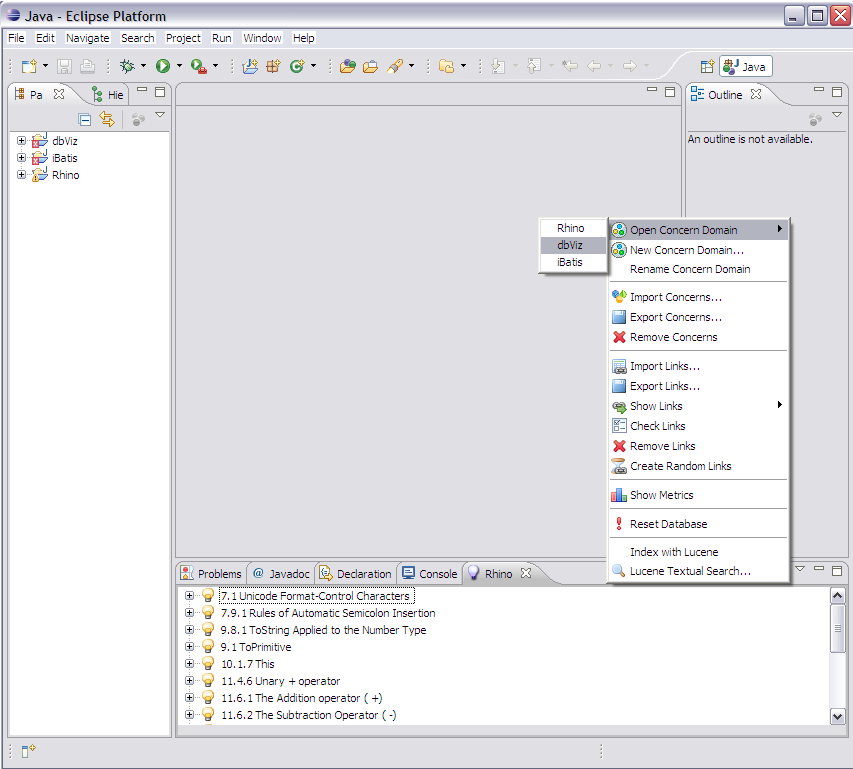Click New Java Project toolbar icon
Viewport: 853px width, 769px height.
point(250,66)
